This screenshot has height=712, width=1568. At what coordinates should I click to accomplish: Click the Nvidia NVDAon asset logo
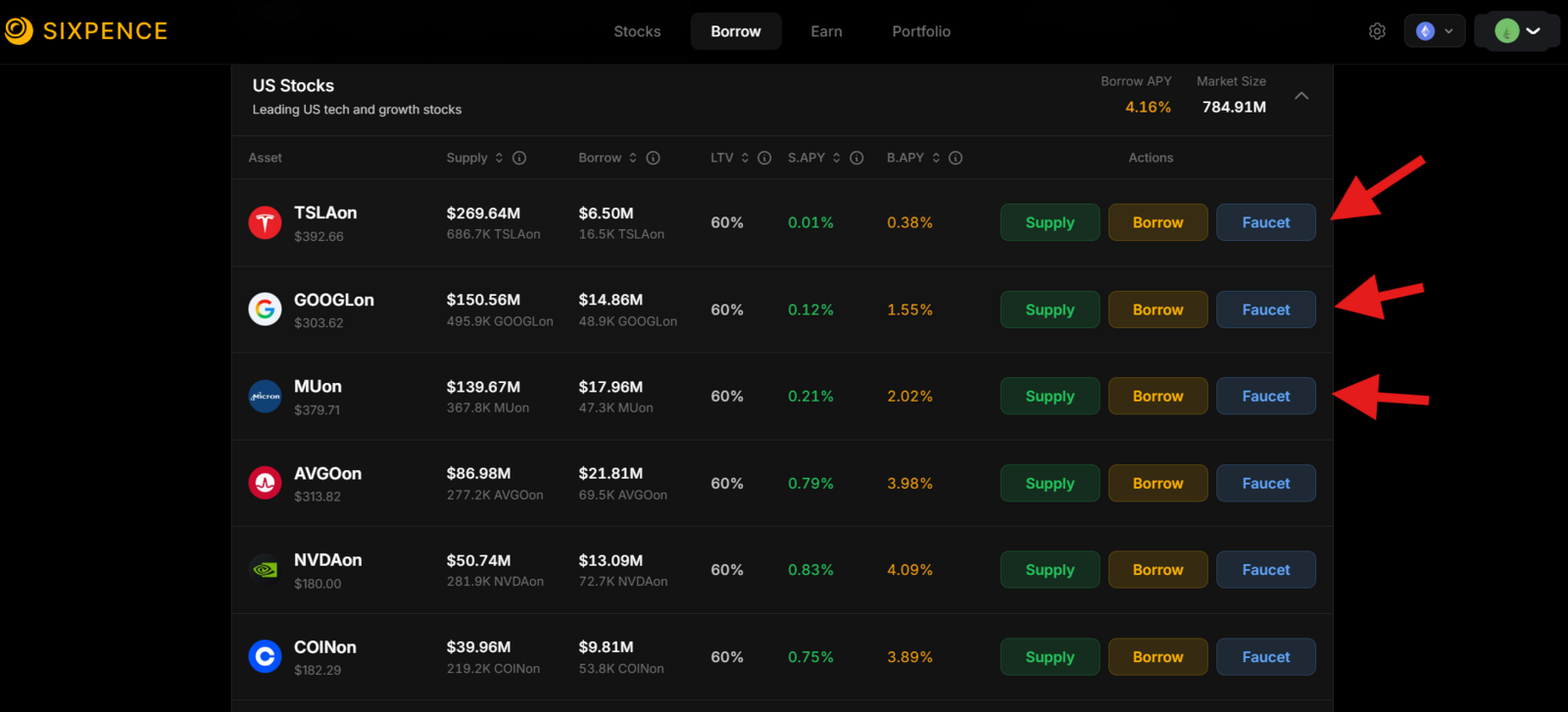coord(265,570)
